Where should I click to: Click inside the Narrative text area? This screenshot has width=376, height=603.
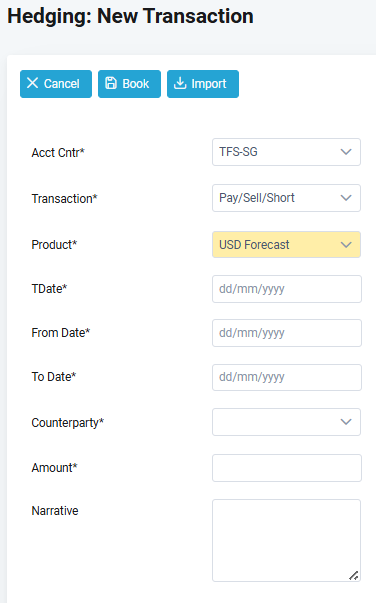click(x=286, y=540)
